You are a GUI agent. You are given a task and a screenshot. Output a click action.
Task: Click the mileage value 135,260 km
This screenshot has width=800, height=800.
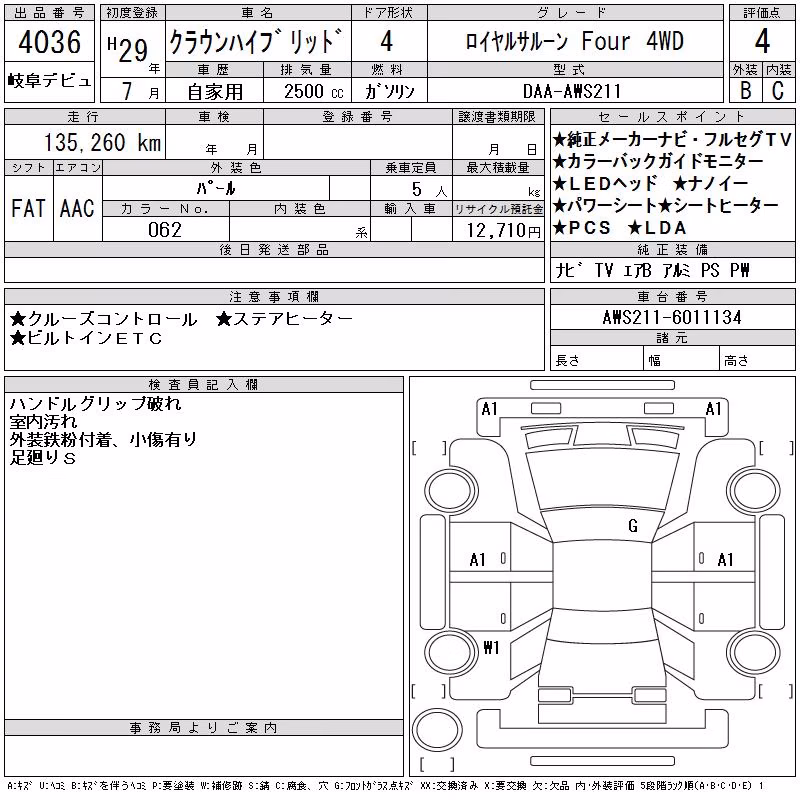point(102,143)
